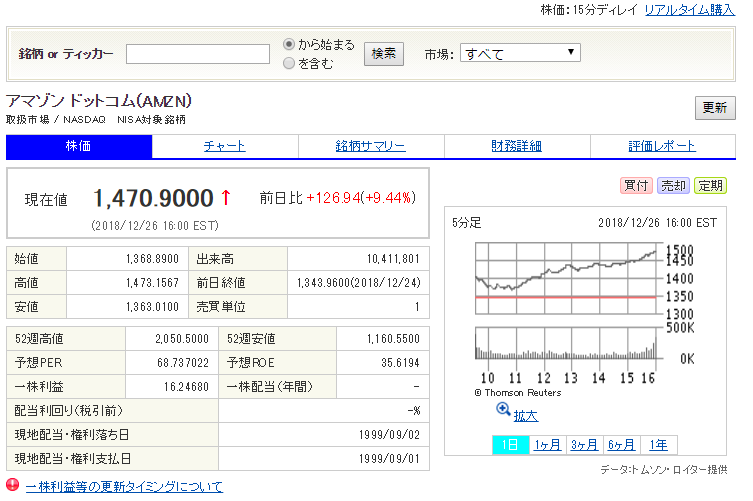Viewport: 753px width, 501px height.
Task: Click the 検索 button
Action: [x=384, y=54]
